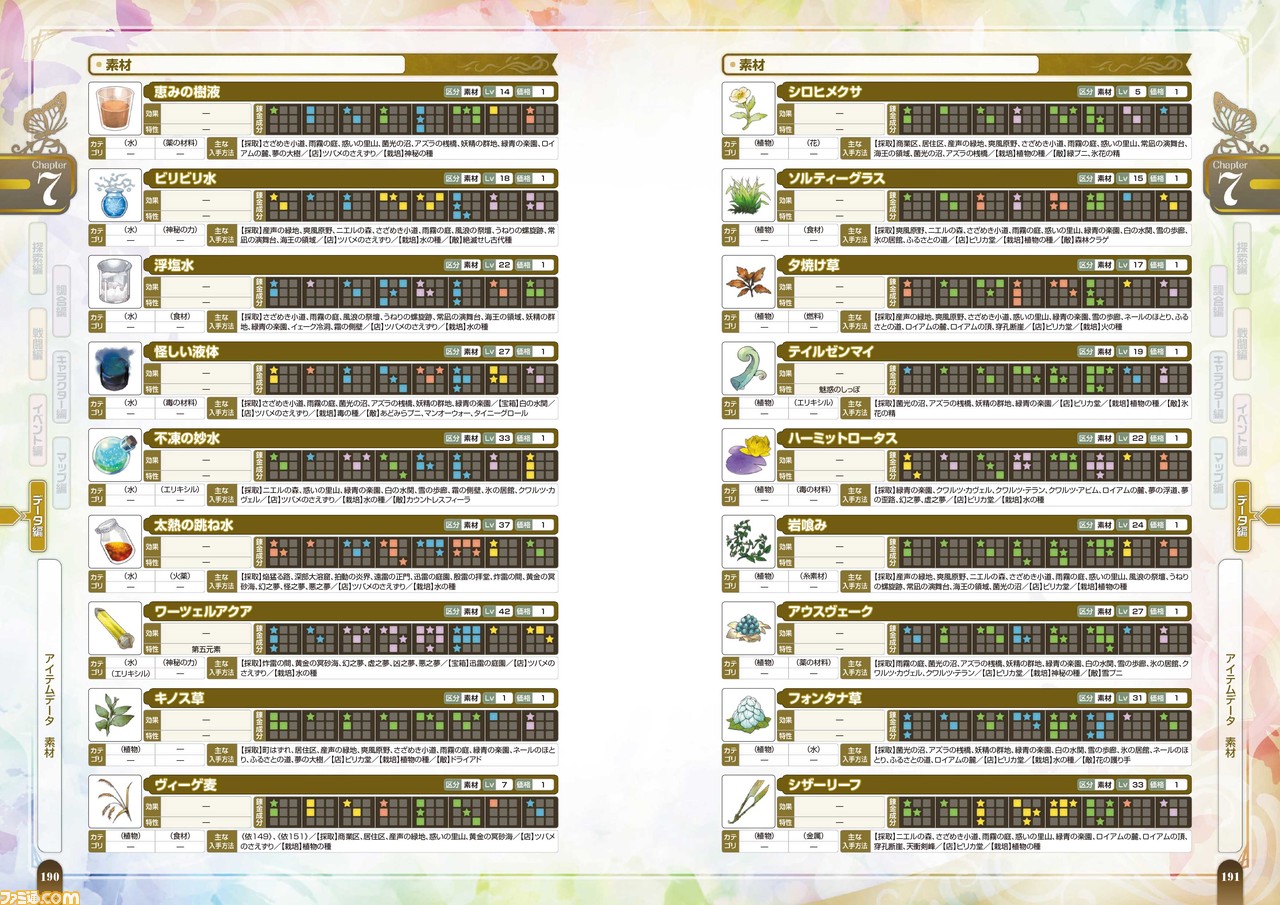Screen dimensions: 1280x905
Task: Click the テイルゼンマイ curled fern icon
Action: (x=749, y=369)
